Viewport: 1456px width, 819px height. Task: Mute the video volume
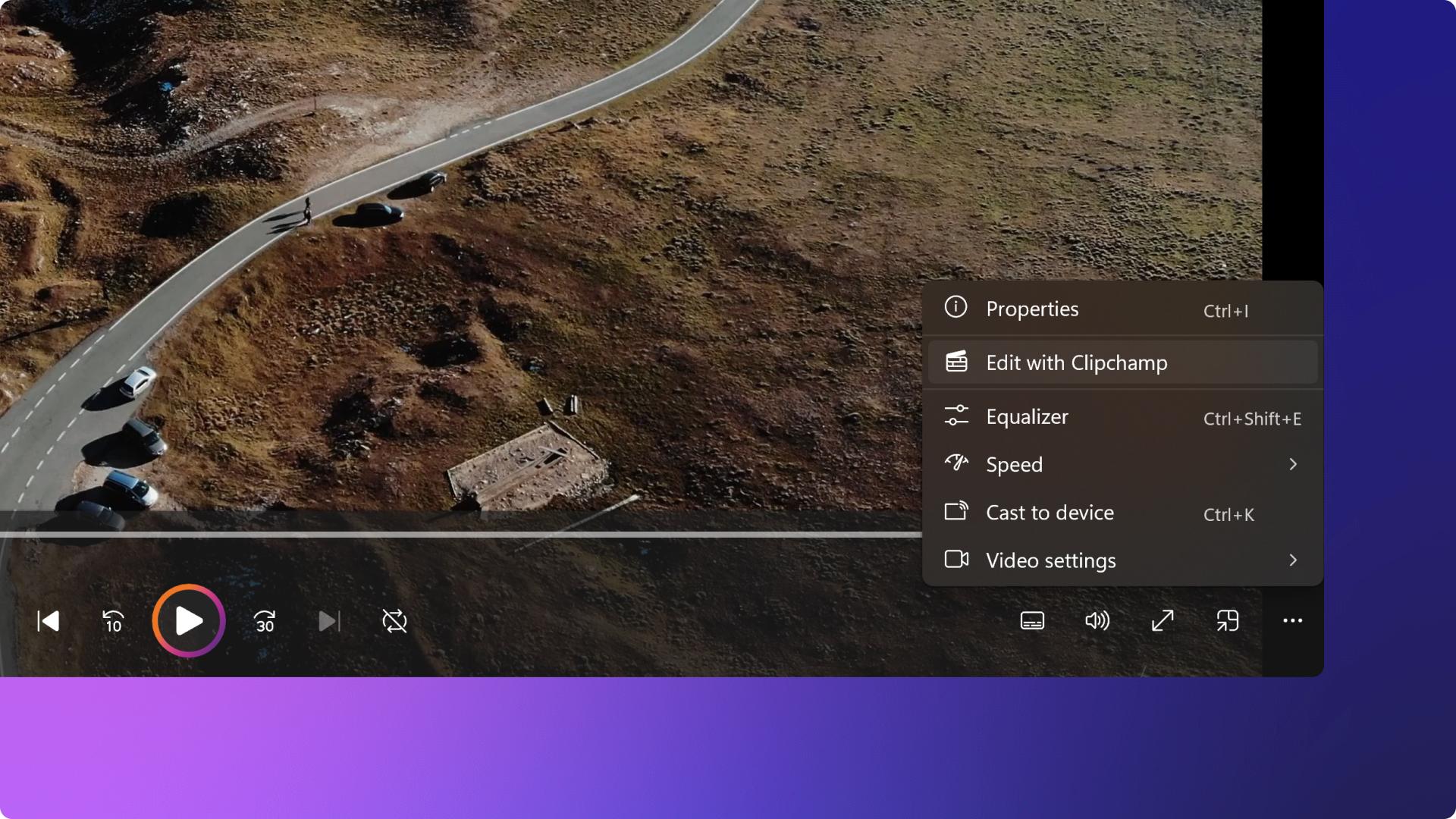tap(1097, 620)
